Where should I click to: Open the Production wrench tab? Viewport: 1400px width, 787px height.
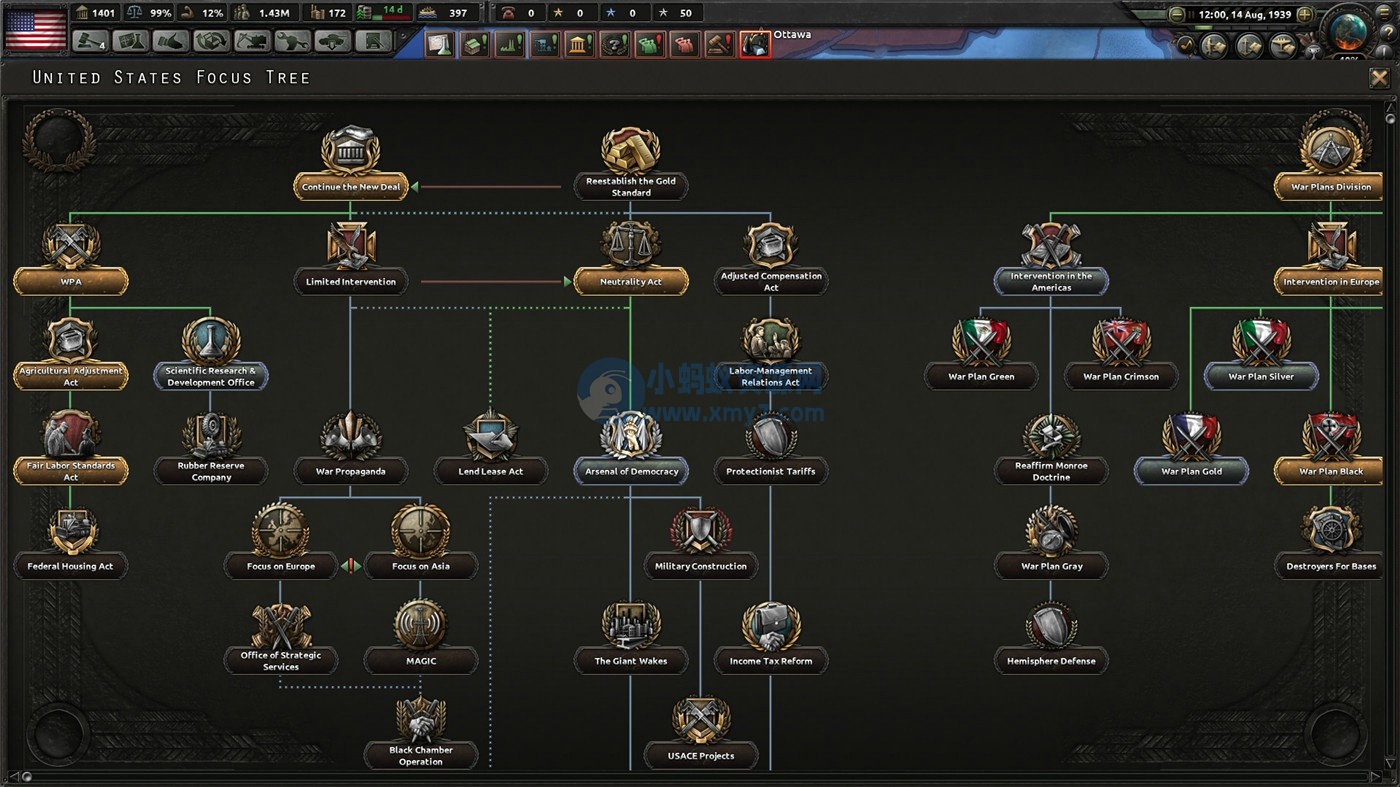pos(292,42)
